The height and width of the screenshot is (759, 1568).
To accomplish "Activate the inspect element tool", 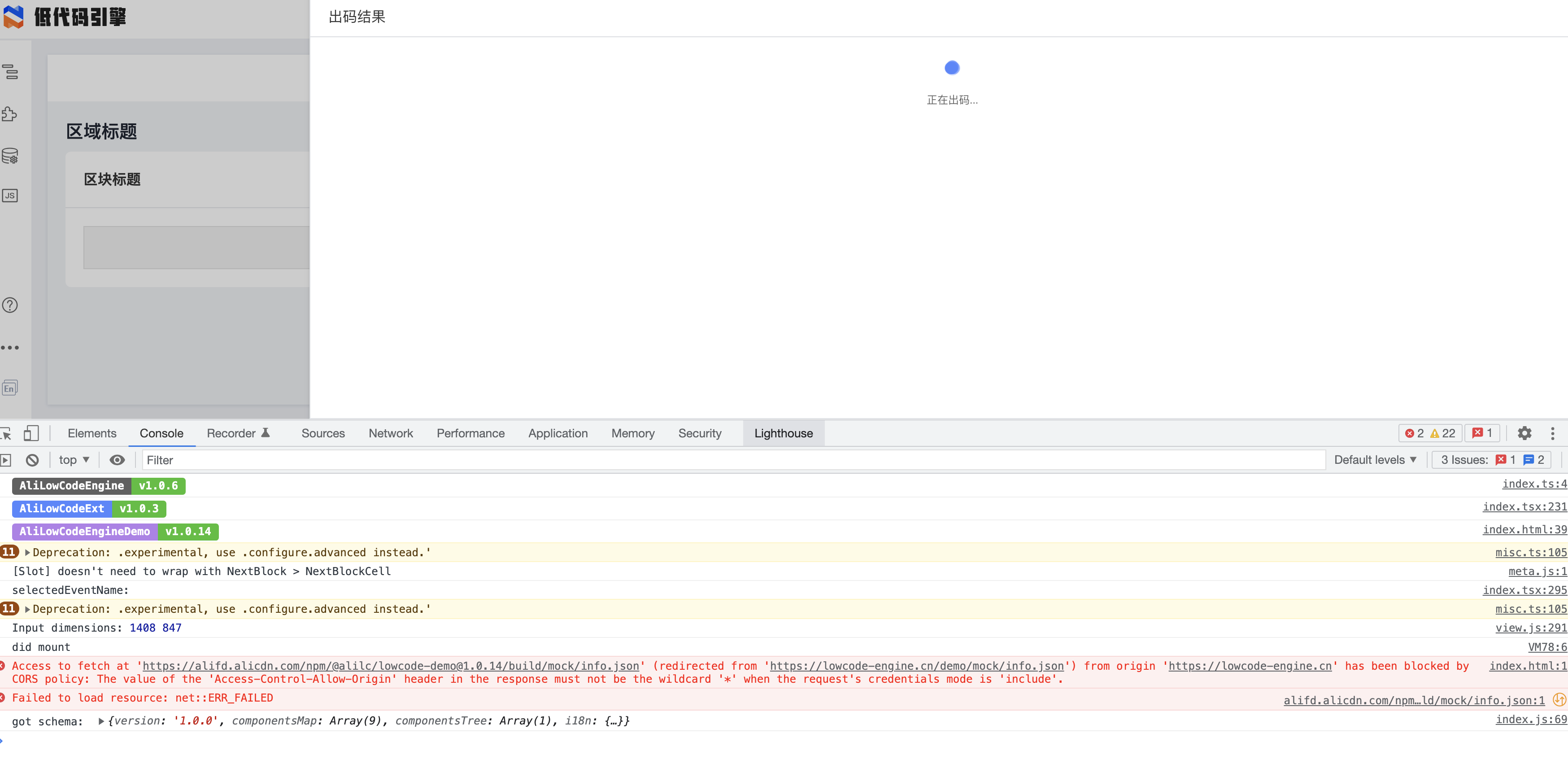I will point(6,433).
